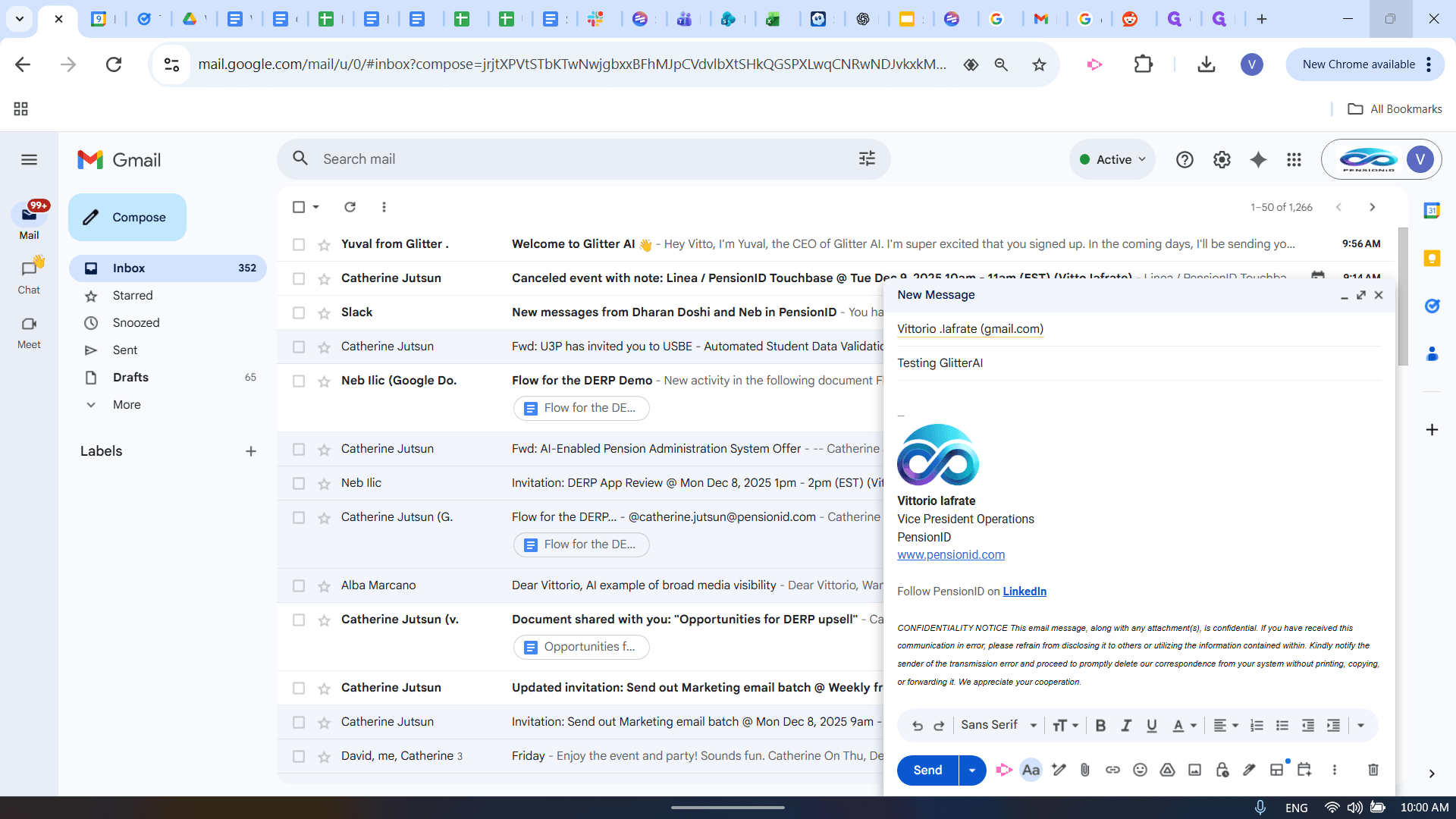Go to the Sent folder

coord(125,350)
